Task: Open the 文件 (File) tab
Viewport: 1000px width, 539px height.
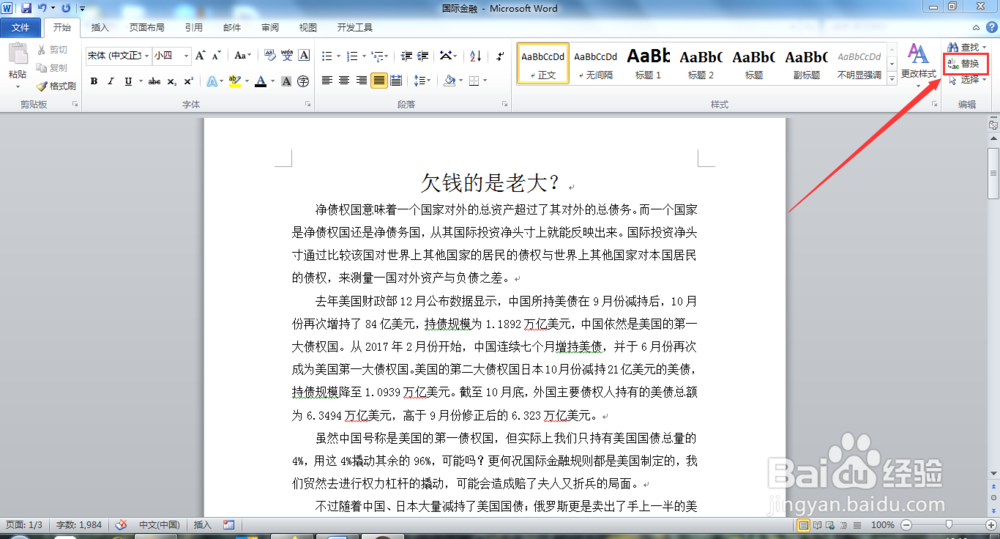Action: point(20,27)
